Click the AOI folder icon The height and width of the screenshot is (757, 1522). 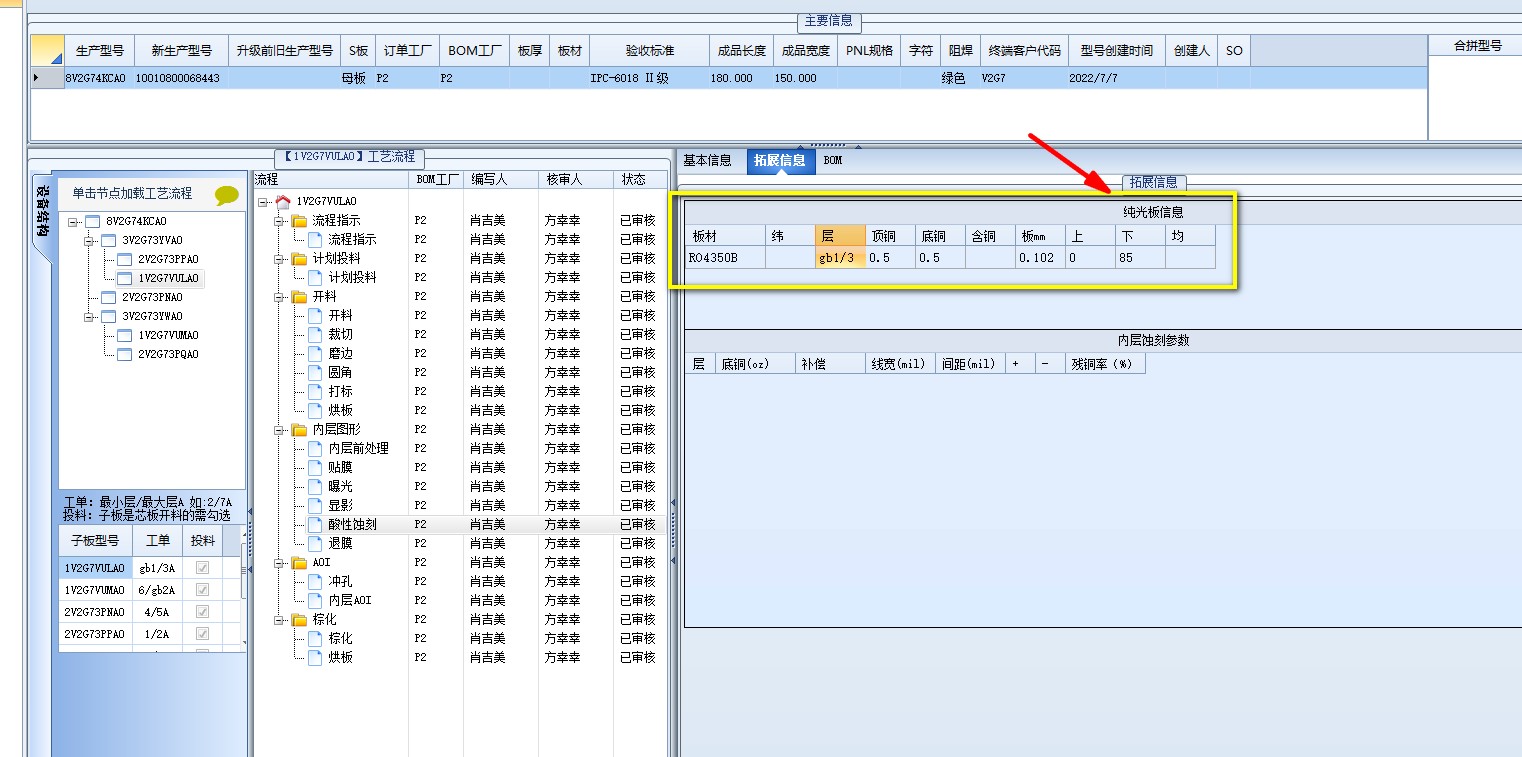coord(299,562)
